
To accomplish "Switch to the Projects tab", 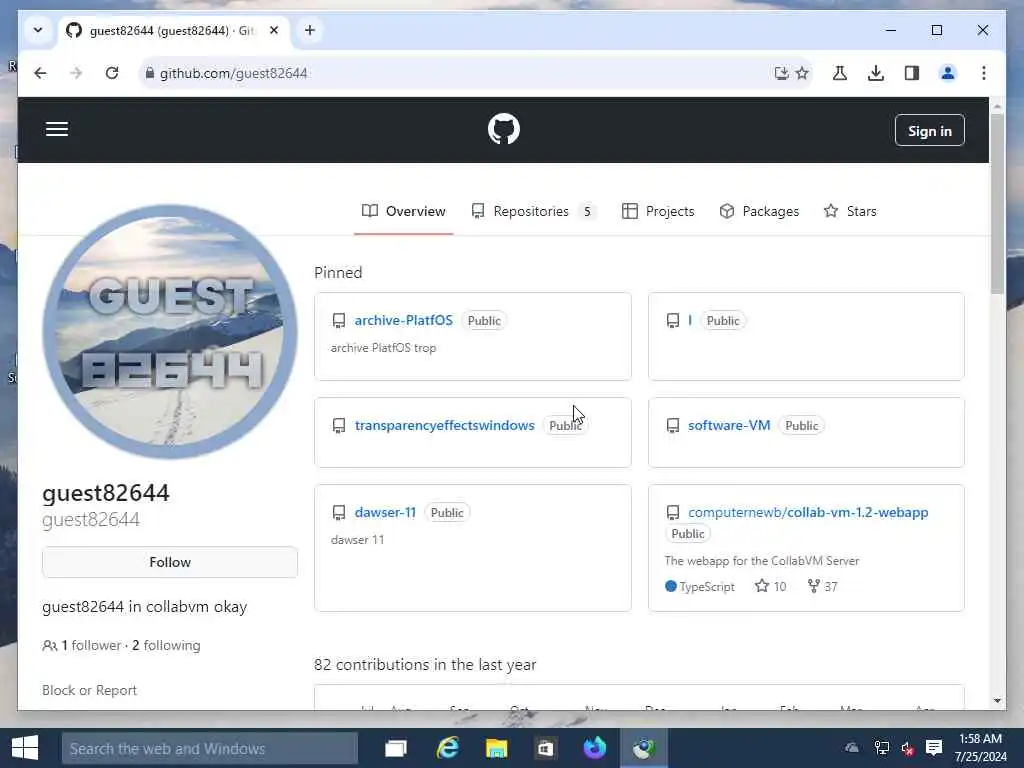I will pos(658,211).
